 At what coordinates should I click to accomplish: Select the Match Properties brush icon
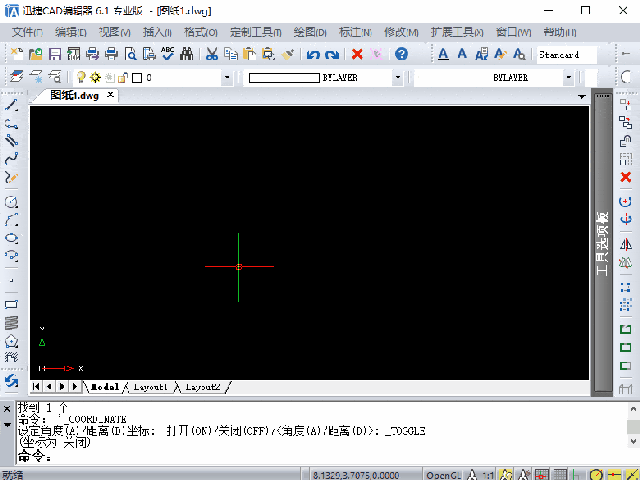click(287, 54)
